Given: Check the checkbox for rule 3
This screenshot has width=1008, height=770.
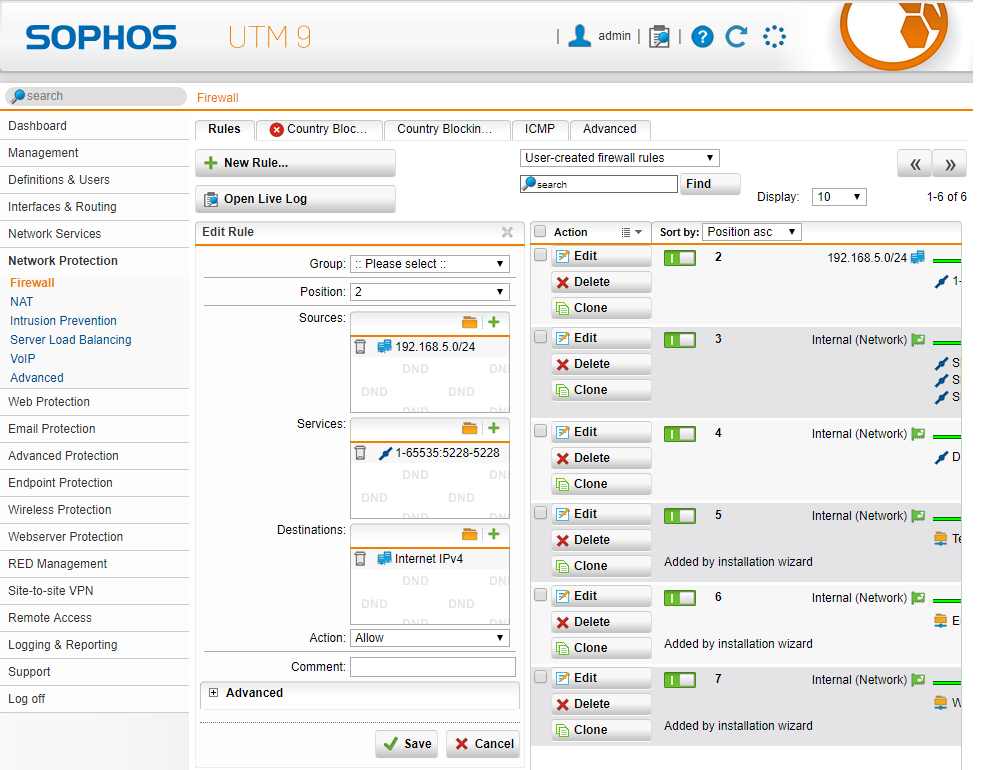Looking at the screenshot, I should [541, 337].
